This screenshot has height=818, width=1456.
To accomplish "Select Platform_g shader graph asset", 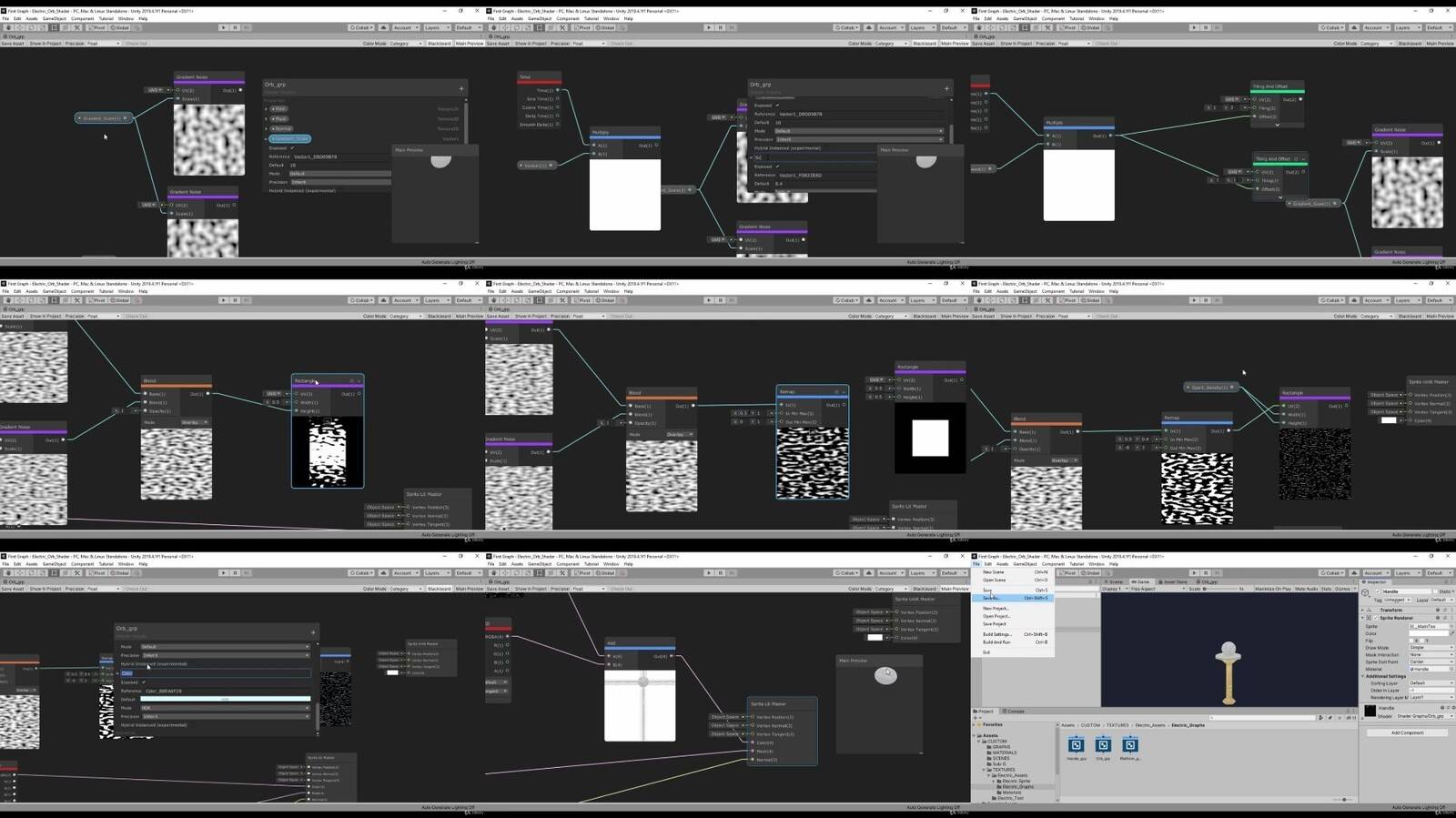I will [x=1130, y=749].
